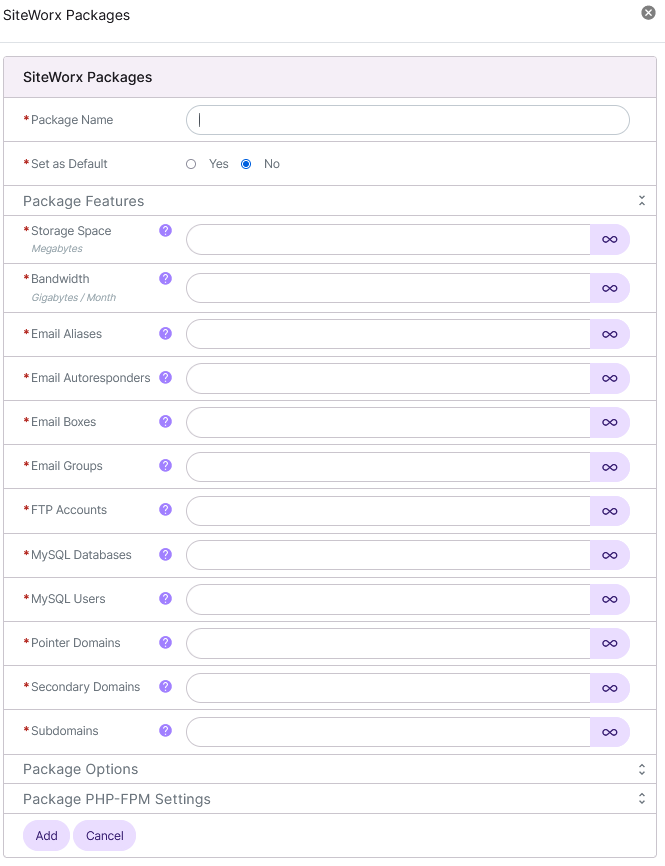
Task: Click the Bandwidth help icon
Action: coord(165,278)
